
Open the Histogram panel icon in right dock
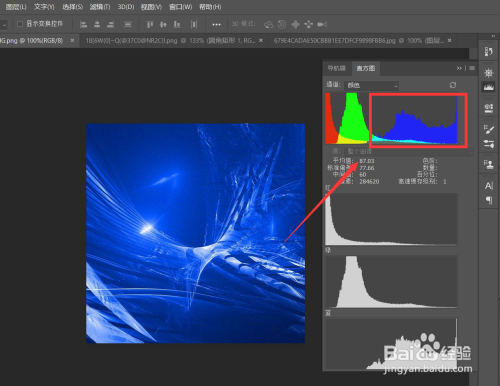tap(489, 87)
